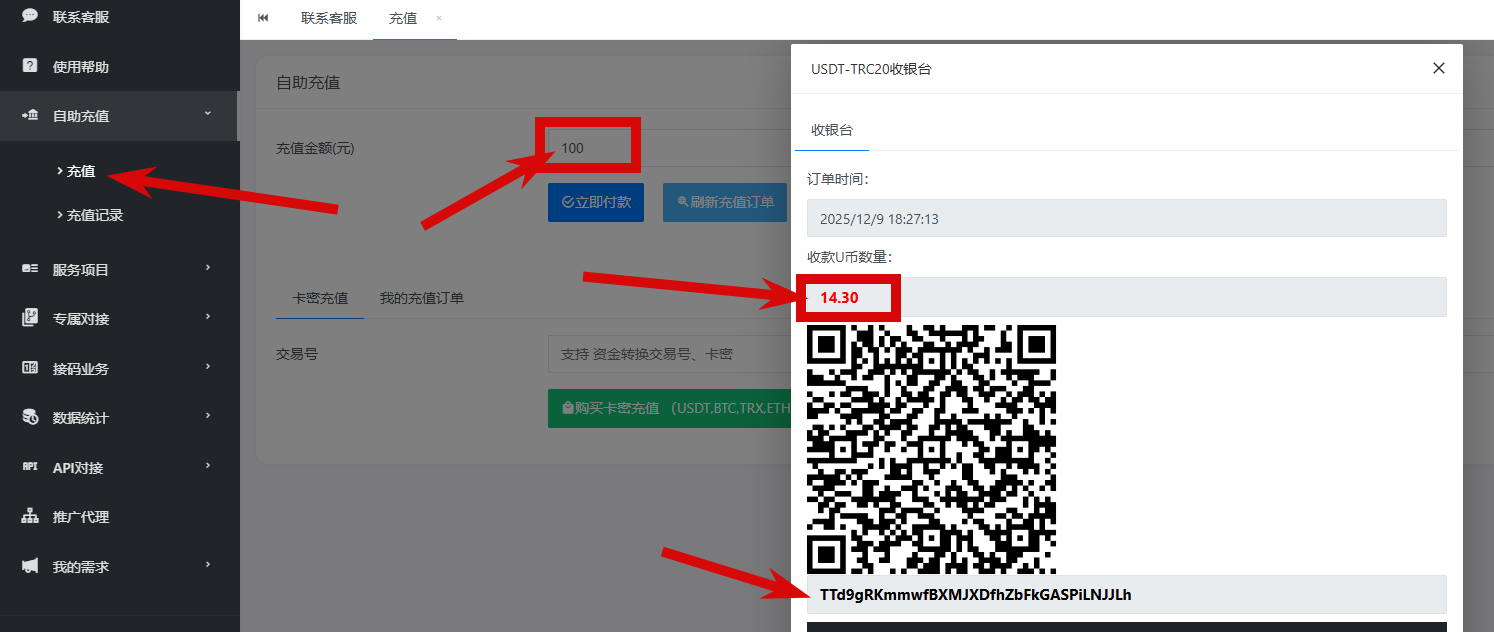Expand the 我的需求 menu chevron
Image resolution: width=1494 pixels, height=632 pixels.
[208, 565]
